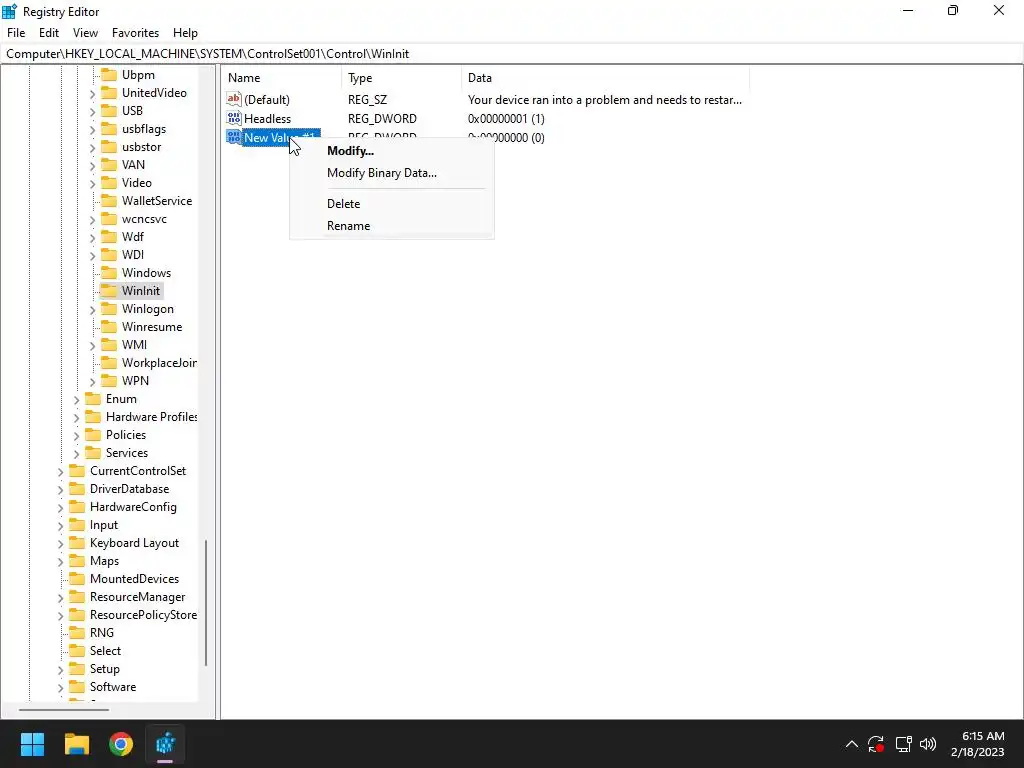Launch Google Chrome from the taskbar
The image size is (1024, 768).
pos(121,744)
